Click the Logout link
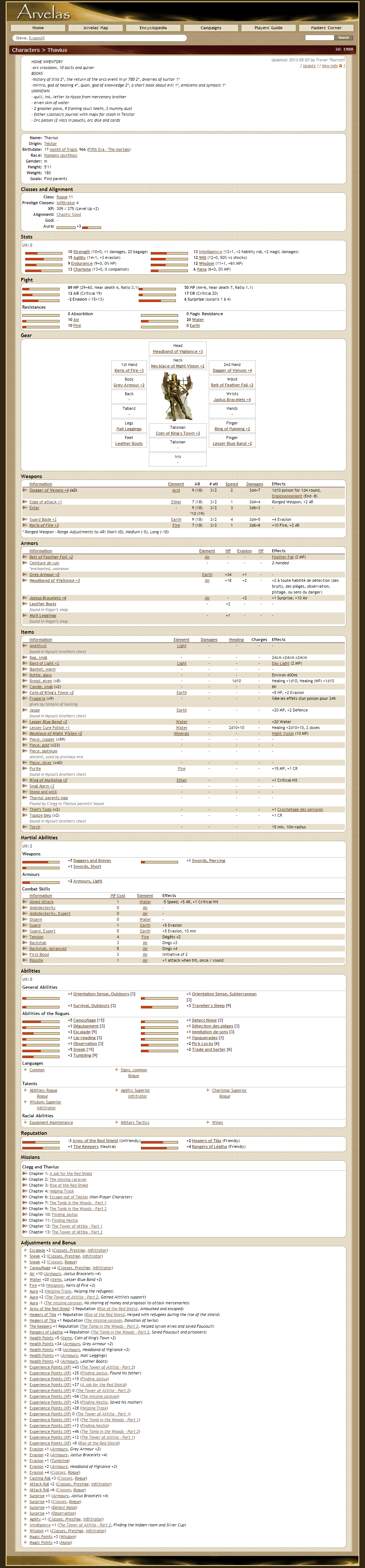This screenshot has width=365, height=1568. tap(36, 38)
